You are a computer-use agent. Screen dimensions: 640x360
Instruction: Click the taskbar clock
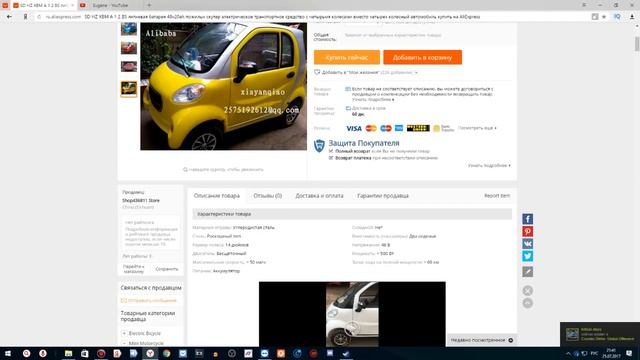611,353
